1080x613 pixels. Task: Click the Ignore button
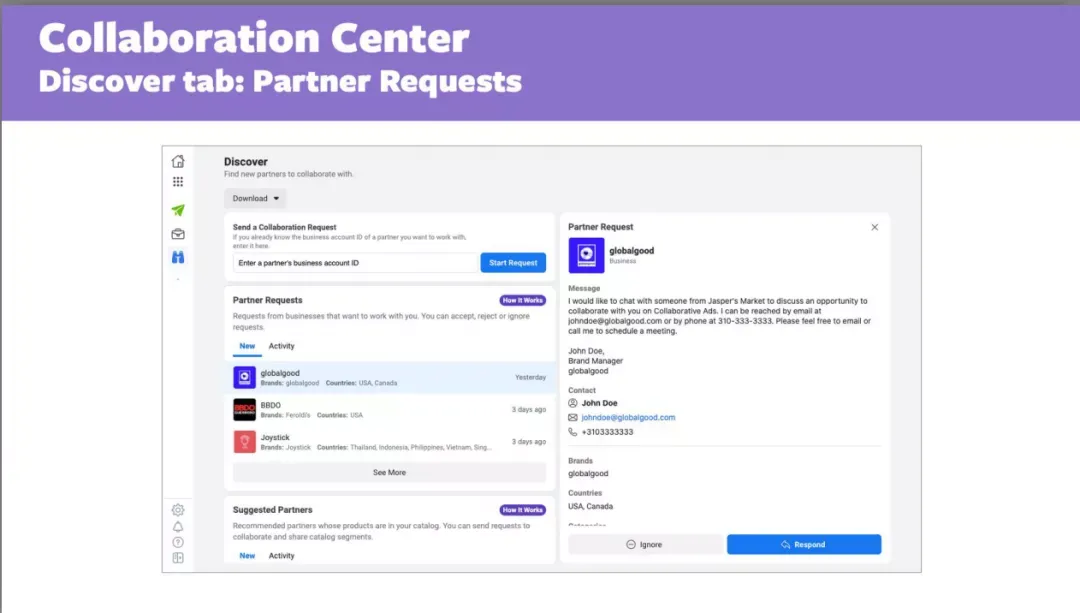click(x=645, y=544)
